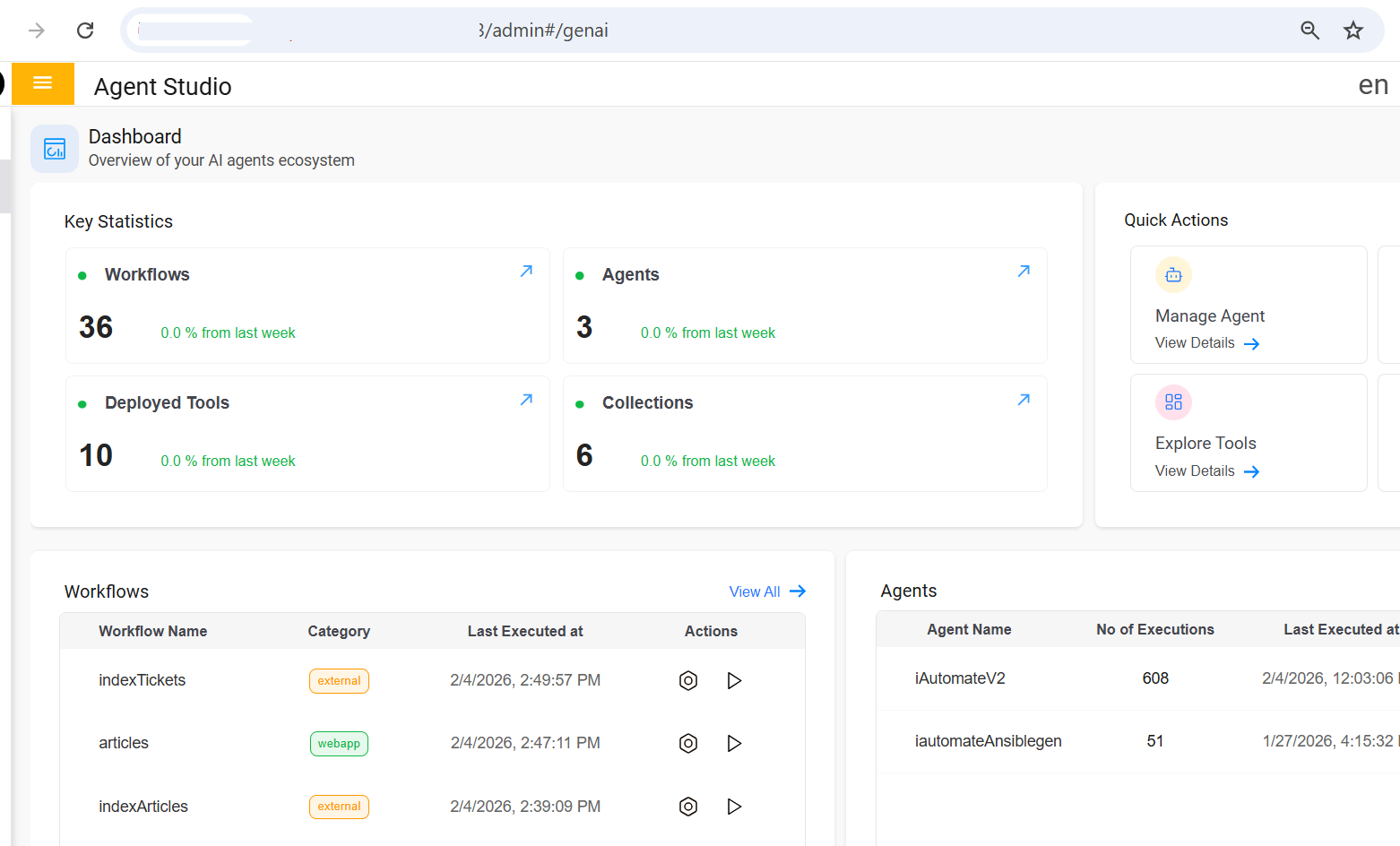This screenshot has width=1400, height=846.
Task: Run the indexTickets workflow play icon
Action: pos(734,681)
